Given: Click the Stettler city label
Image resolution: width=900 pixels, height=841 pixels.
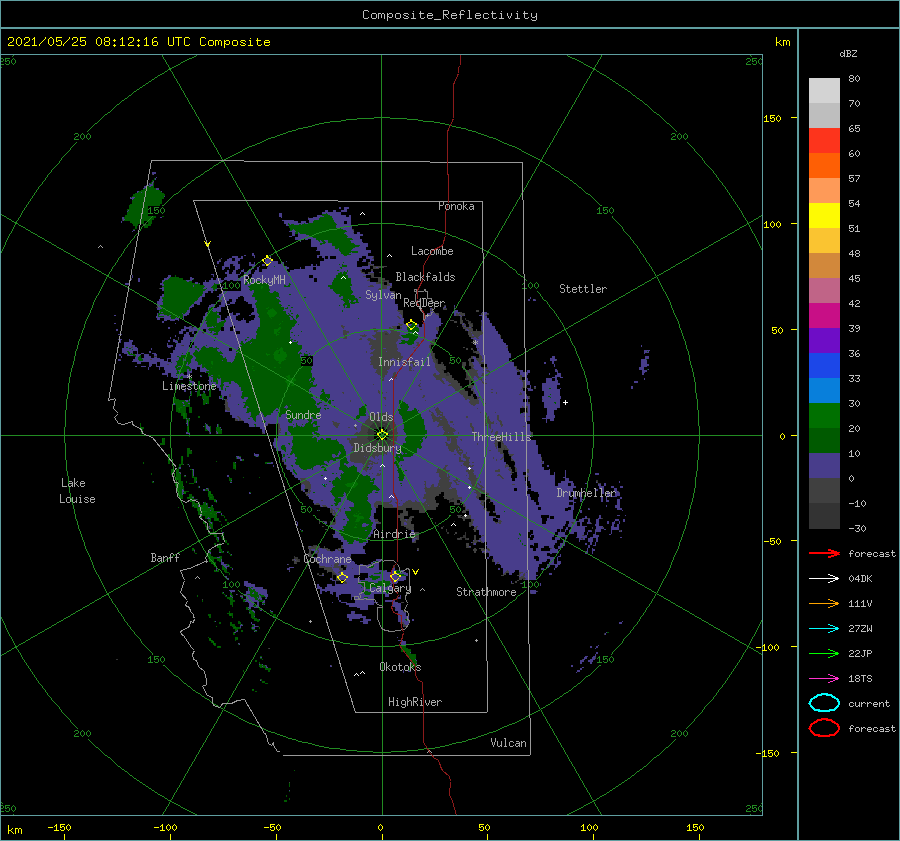Looking at the screenshot, I should pyautogui.click(x=583, y=289).
